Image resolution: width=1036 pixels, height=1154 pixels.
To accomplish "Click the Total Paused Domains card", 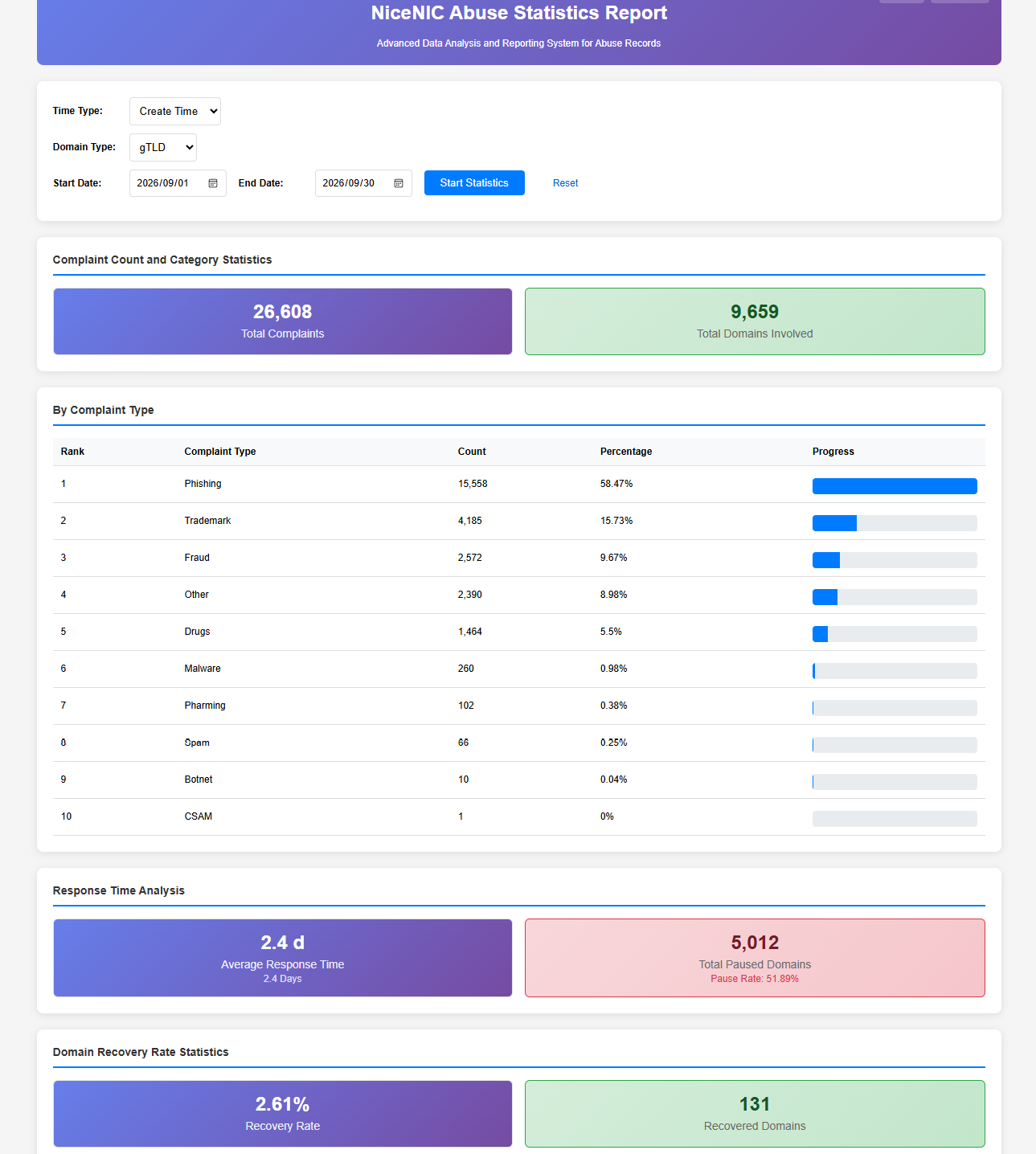I will (x=755, y=958).
